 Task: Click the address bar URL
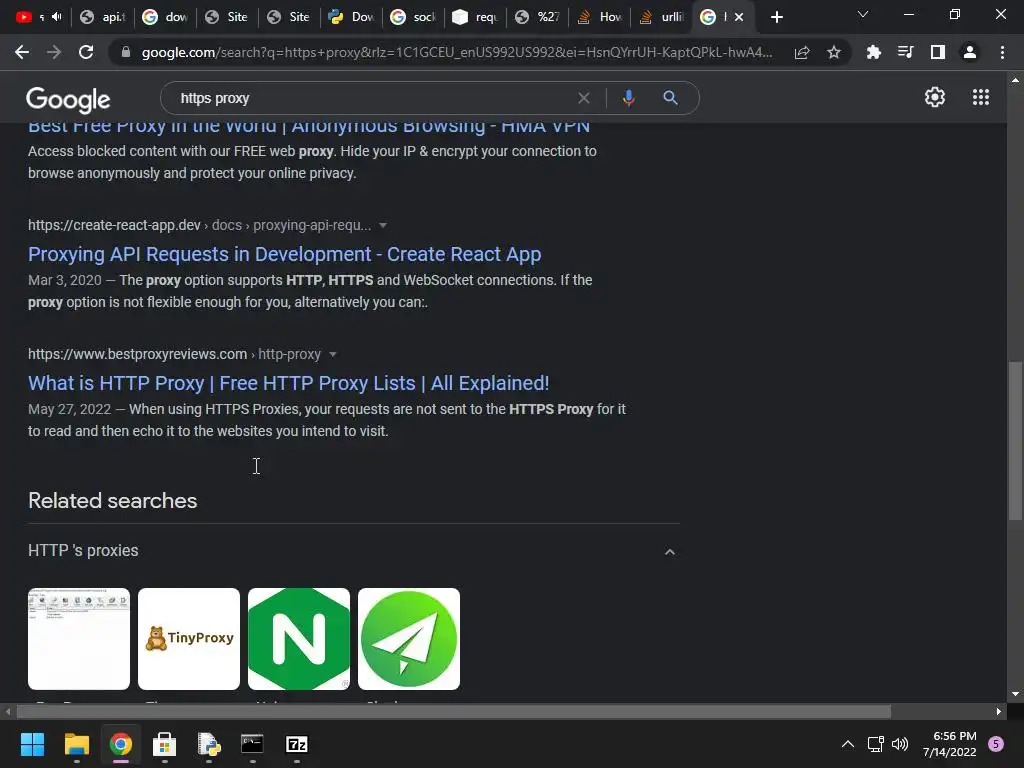[x=456, y=52]
